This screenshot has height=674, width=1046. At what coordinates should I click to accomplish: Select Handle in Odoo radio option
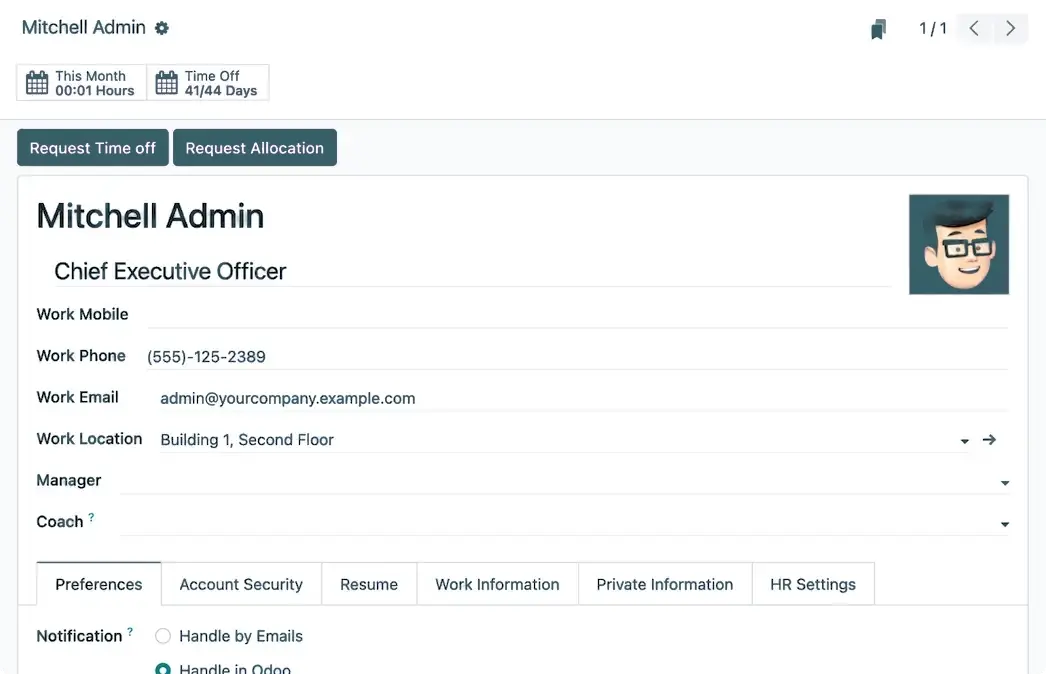point(163,668)
